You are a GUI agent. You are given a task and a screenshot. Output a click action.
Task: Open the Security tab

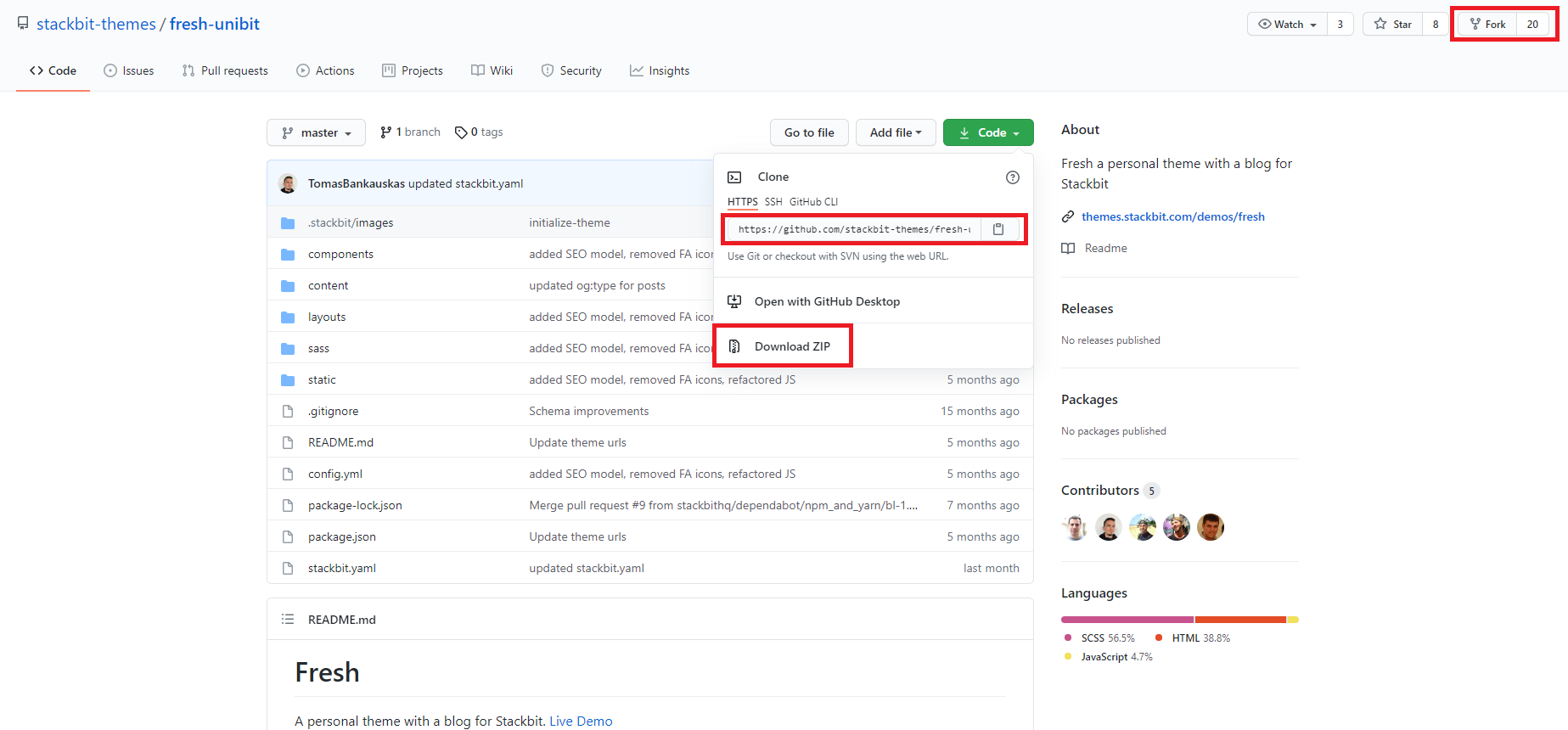tap(571, 70)
